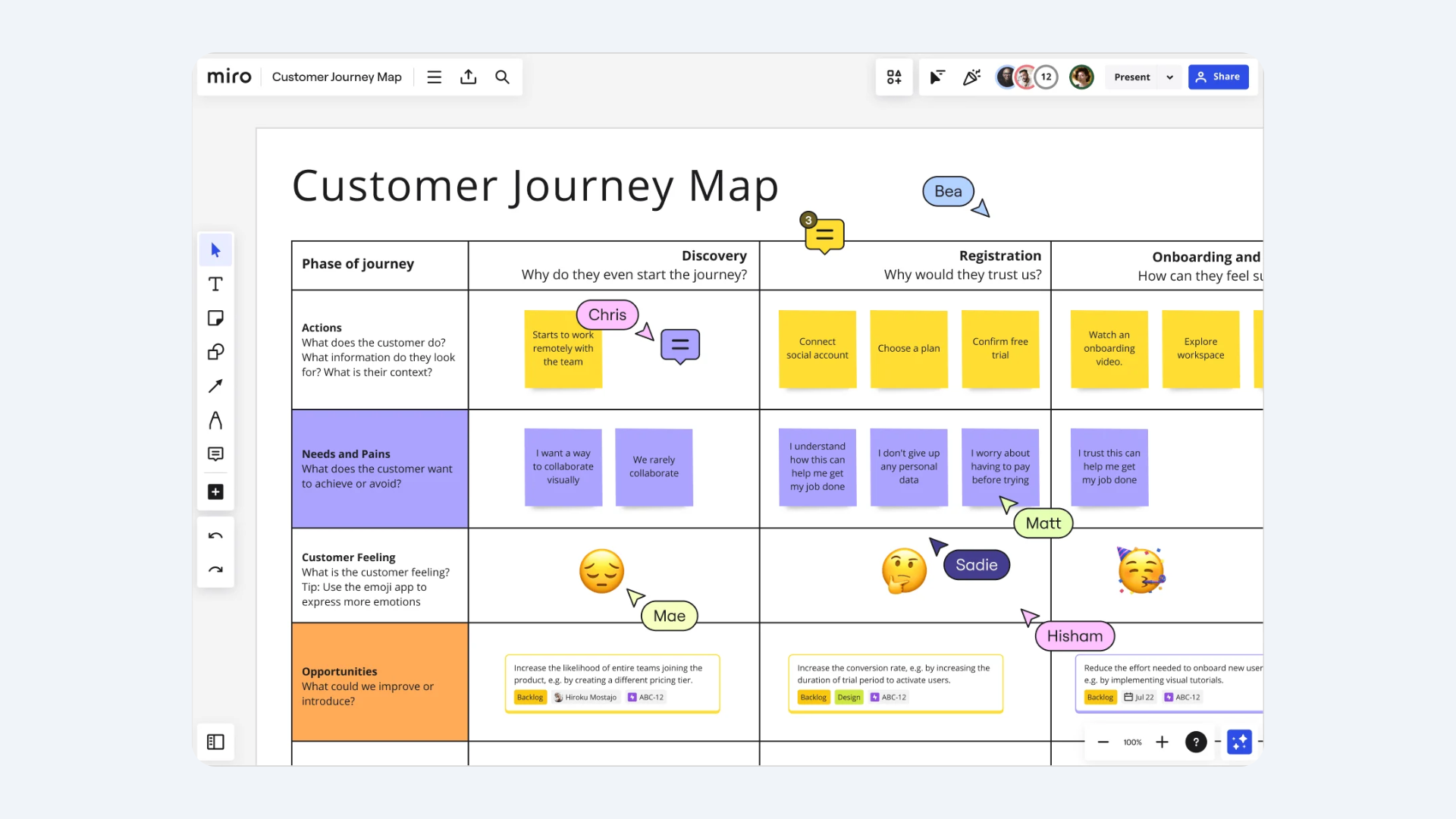Click the export board icon
The height and width of the screenshot is (819, 1456).
(468, 77)
